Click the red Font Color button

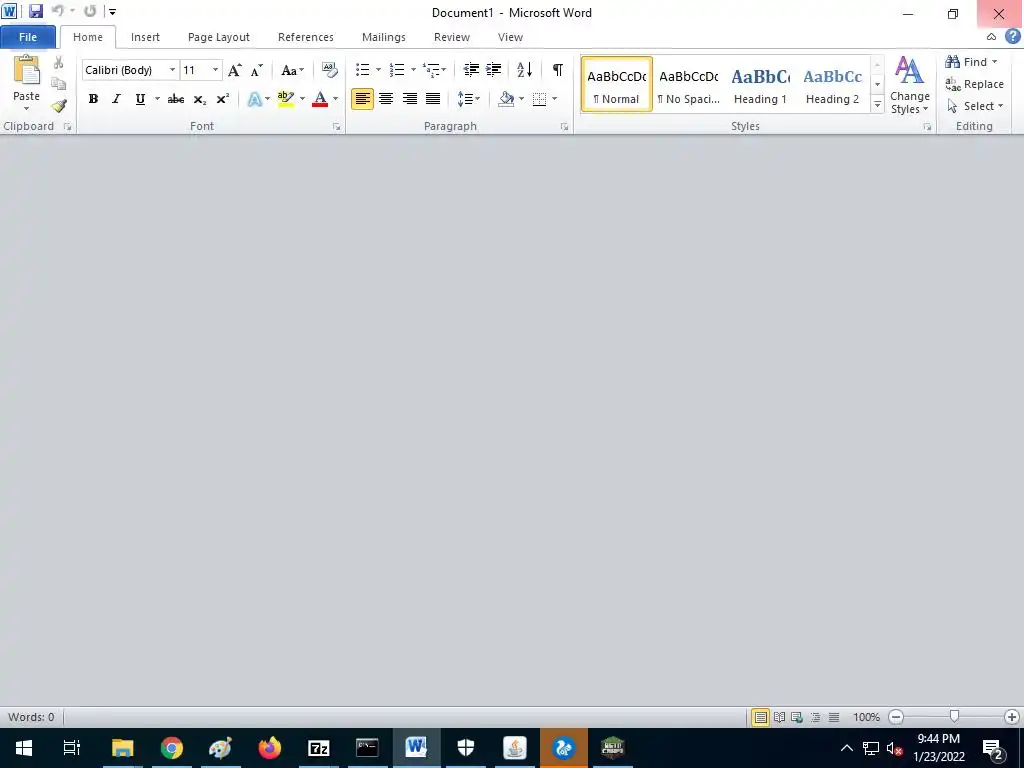[x=320, y=99]
